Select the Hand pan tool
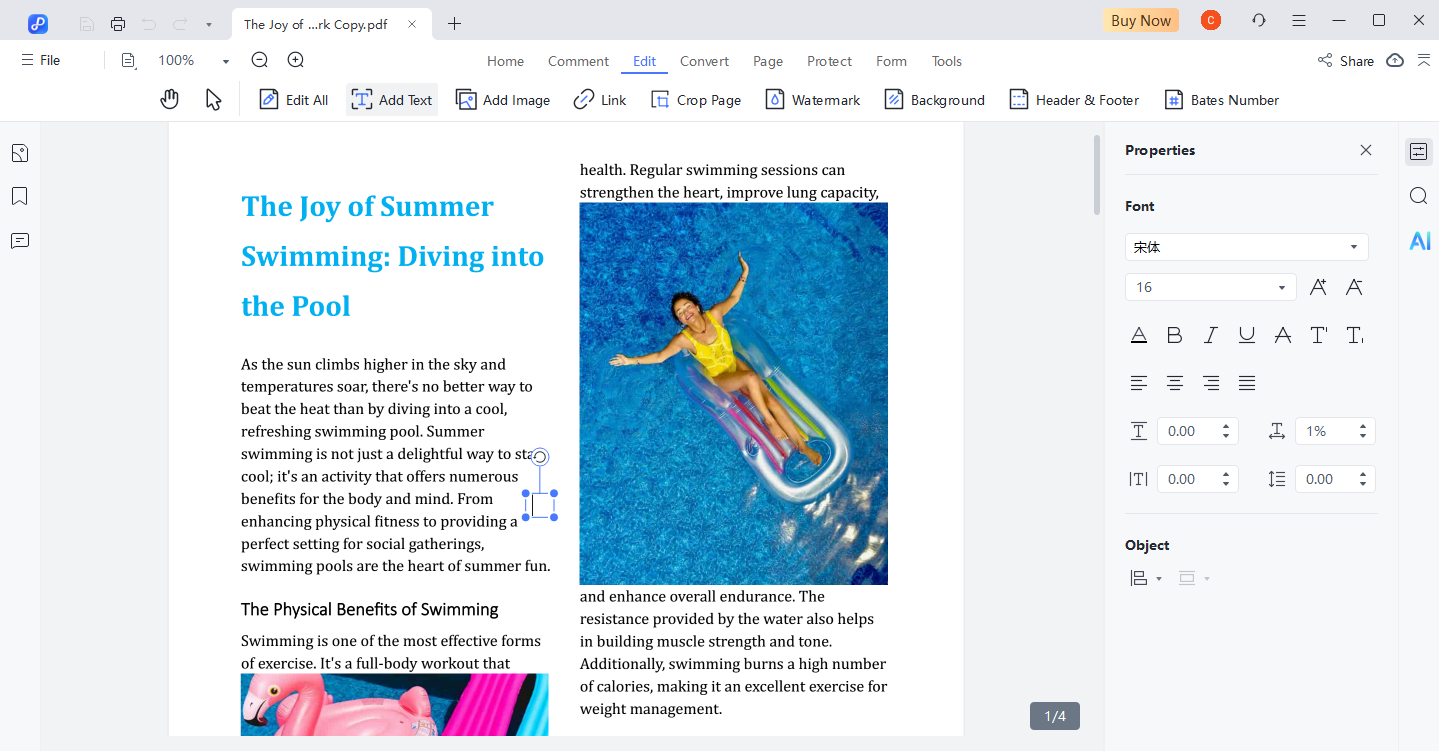Viewport: 1439px width, 751px height. (x=169, y=99)
